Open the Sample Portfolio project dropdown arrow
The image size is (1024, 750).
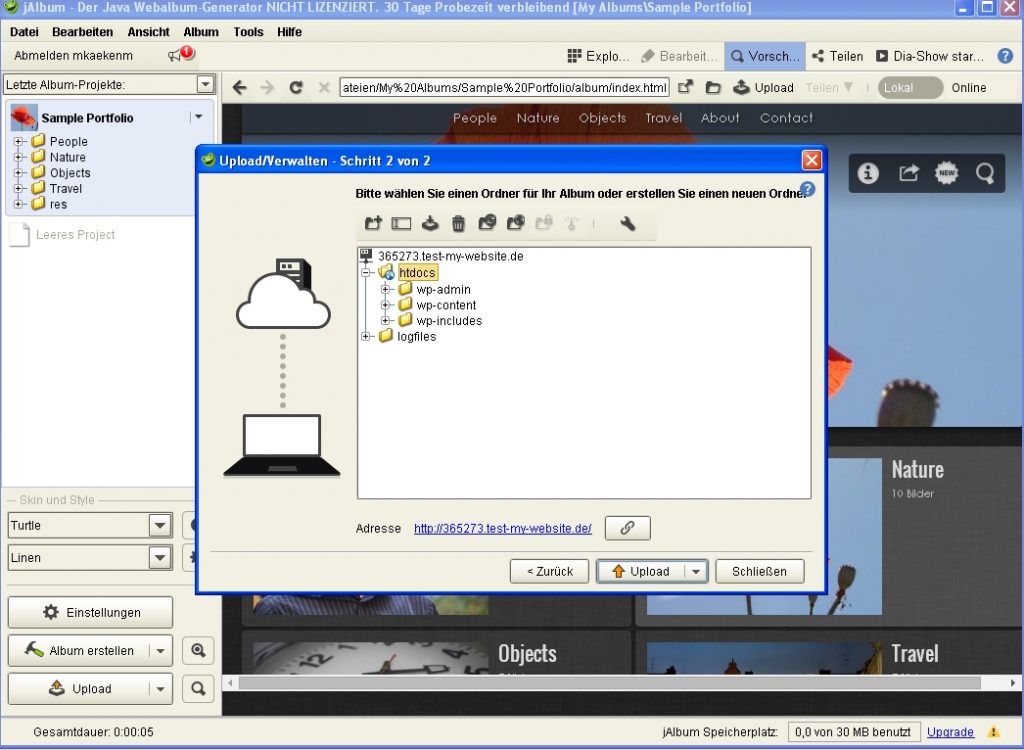[x=199, y=117]
